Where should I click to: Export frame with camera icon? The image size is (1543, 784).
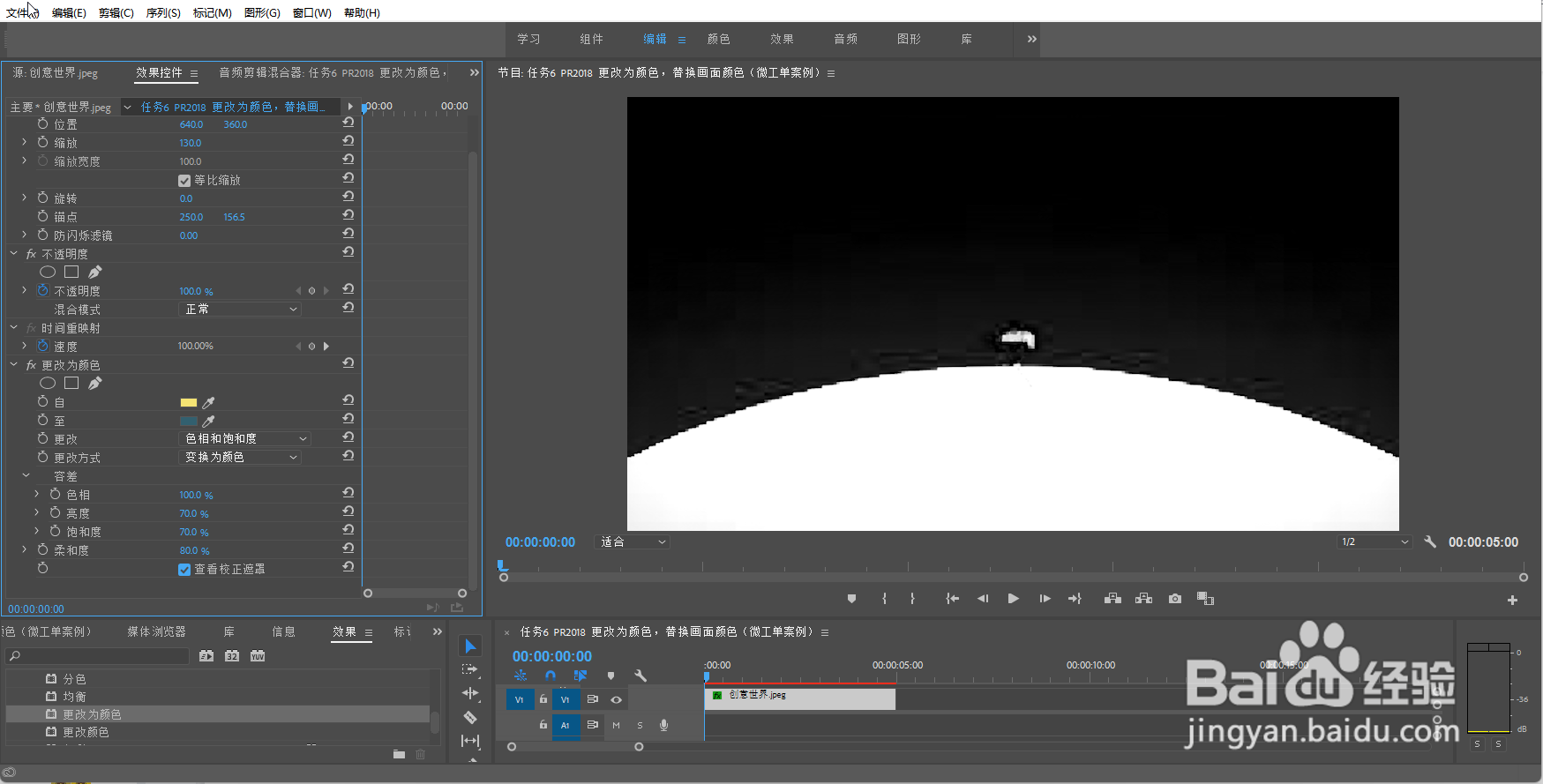pos(1175,599)
